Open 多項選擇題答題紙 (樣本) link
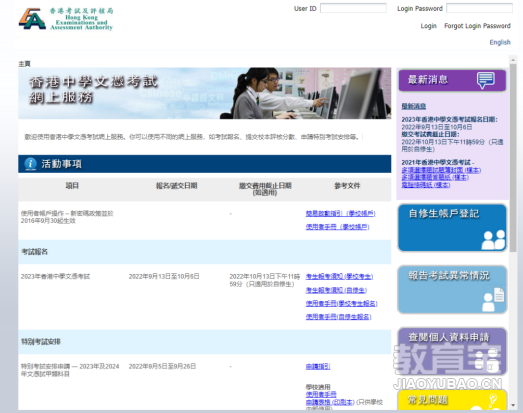523x413 pixels. (435, 177)
